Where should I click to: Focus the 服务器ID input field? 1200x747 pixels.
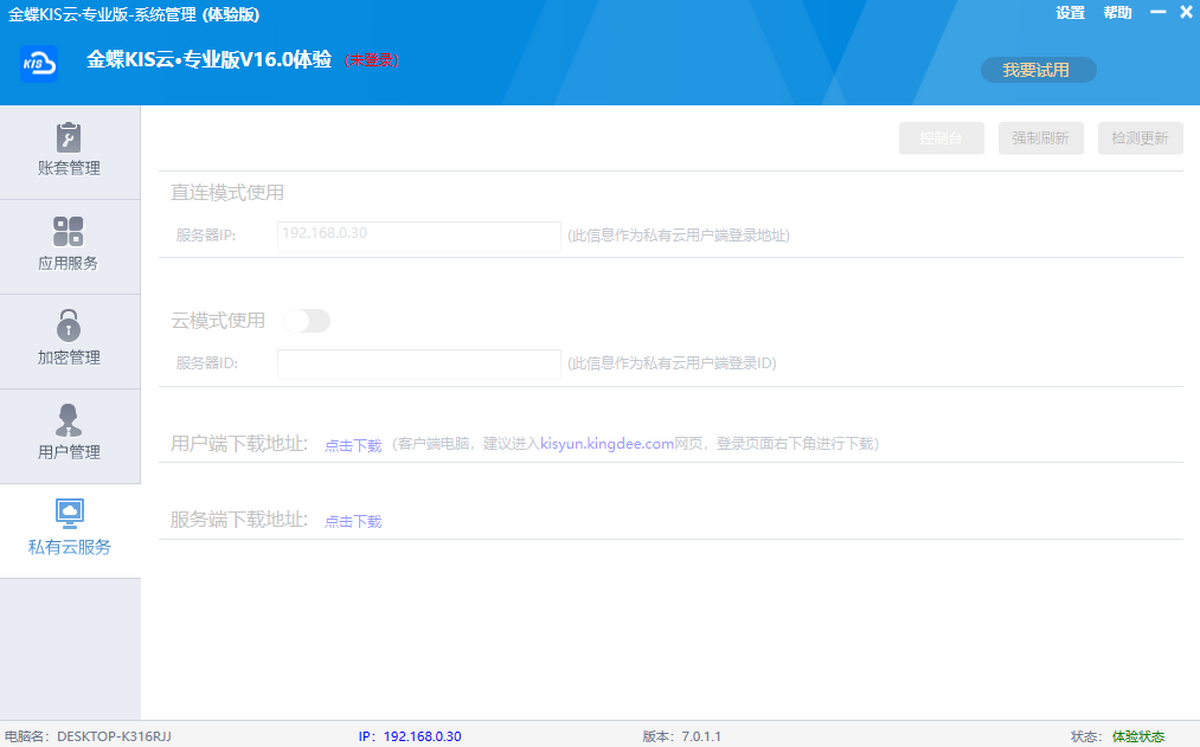(x=419, y=364)
